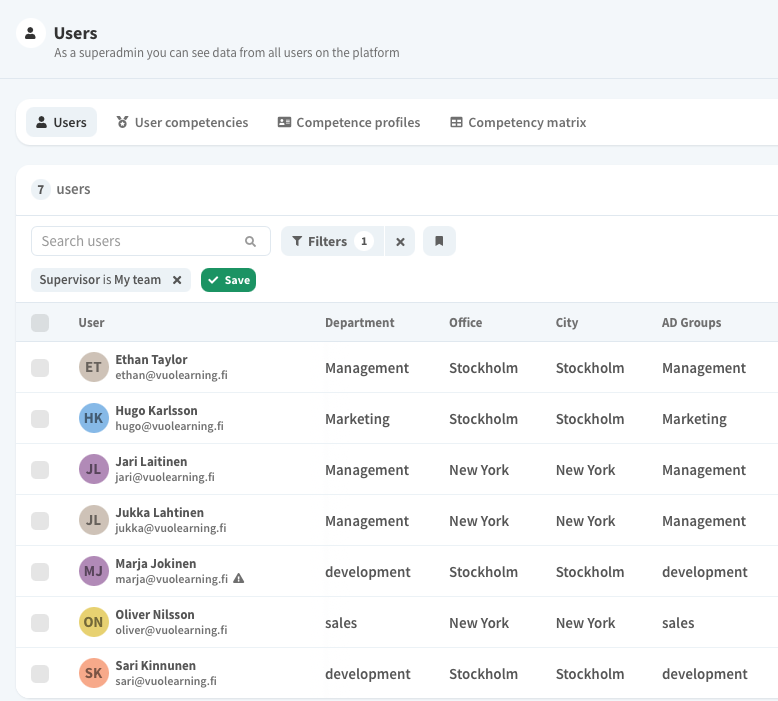Click Jukka Lahtinen's JL avatar
Screen dimensions: 778x701
(94, 520)
